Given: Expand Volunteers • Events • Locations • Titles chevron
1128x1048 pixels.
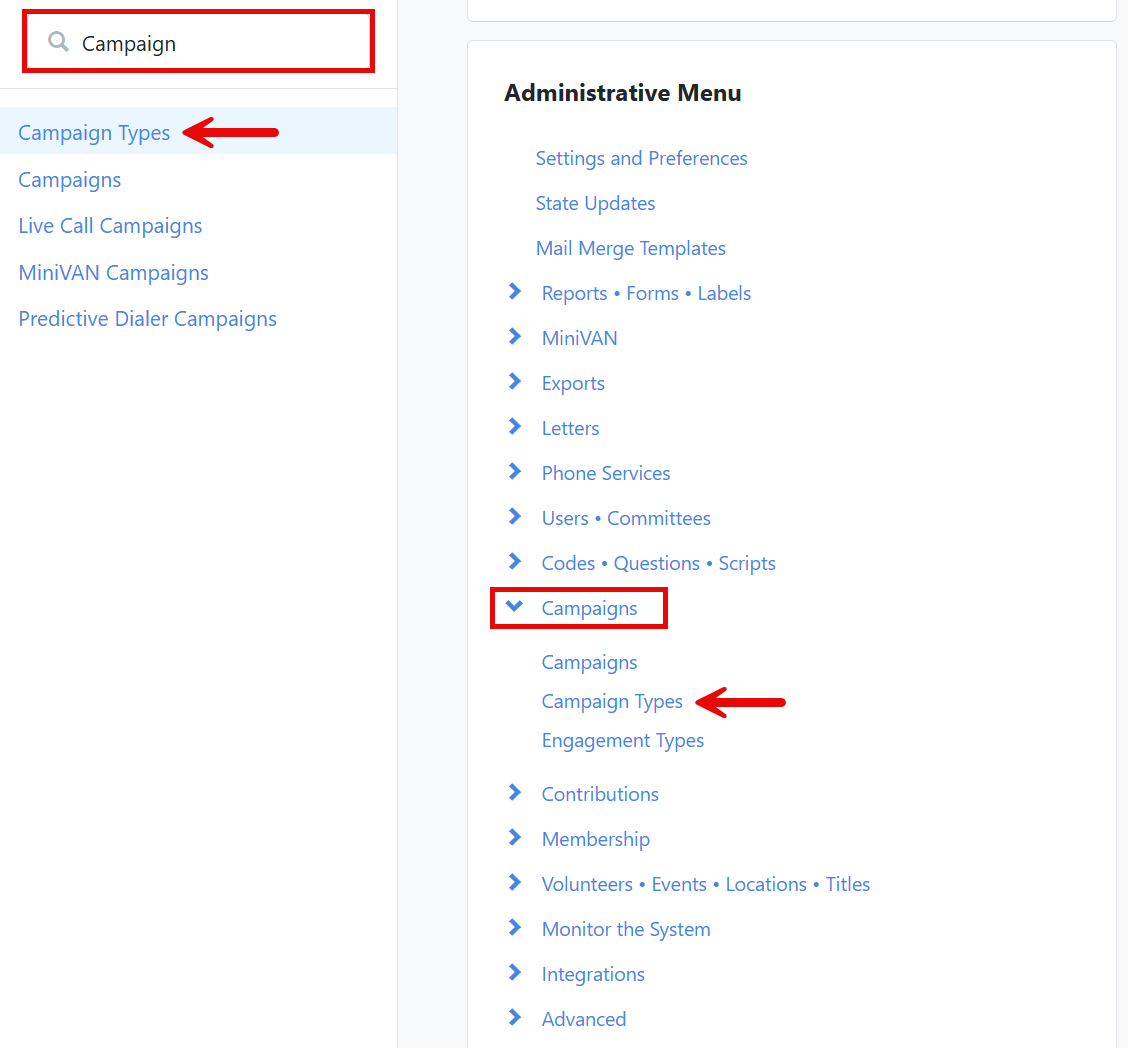Looking at the screenshot, I should [x=514, y=882].
